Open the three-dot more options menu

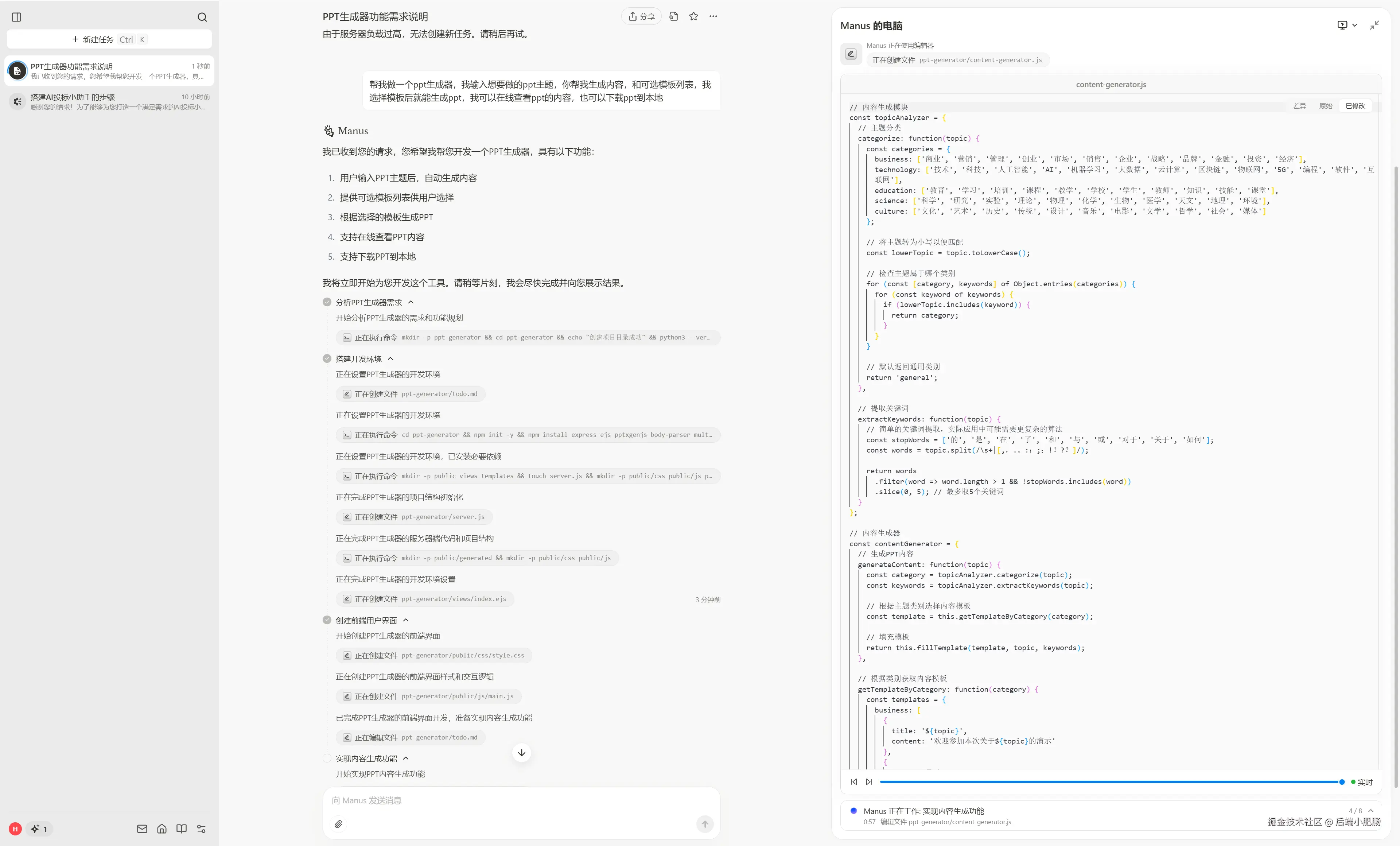point(713,16)
